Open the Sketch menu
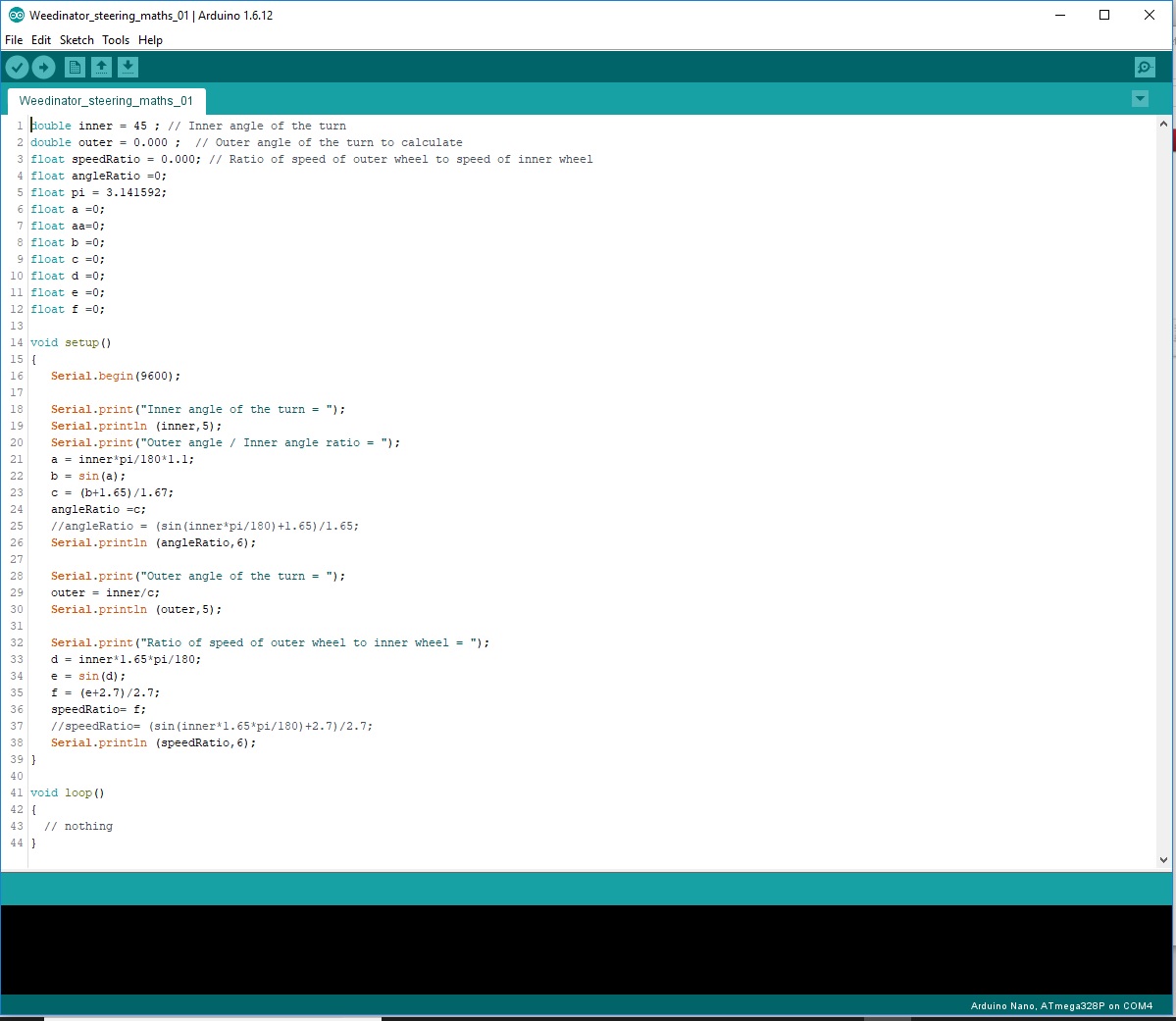The image size is (1176, 1021). tap(76, 40)
